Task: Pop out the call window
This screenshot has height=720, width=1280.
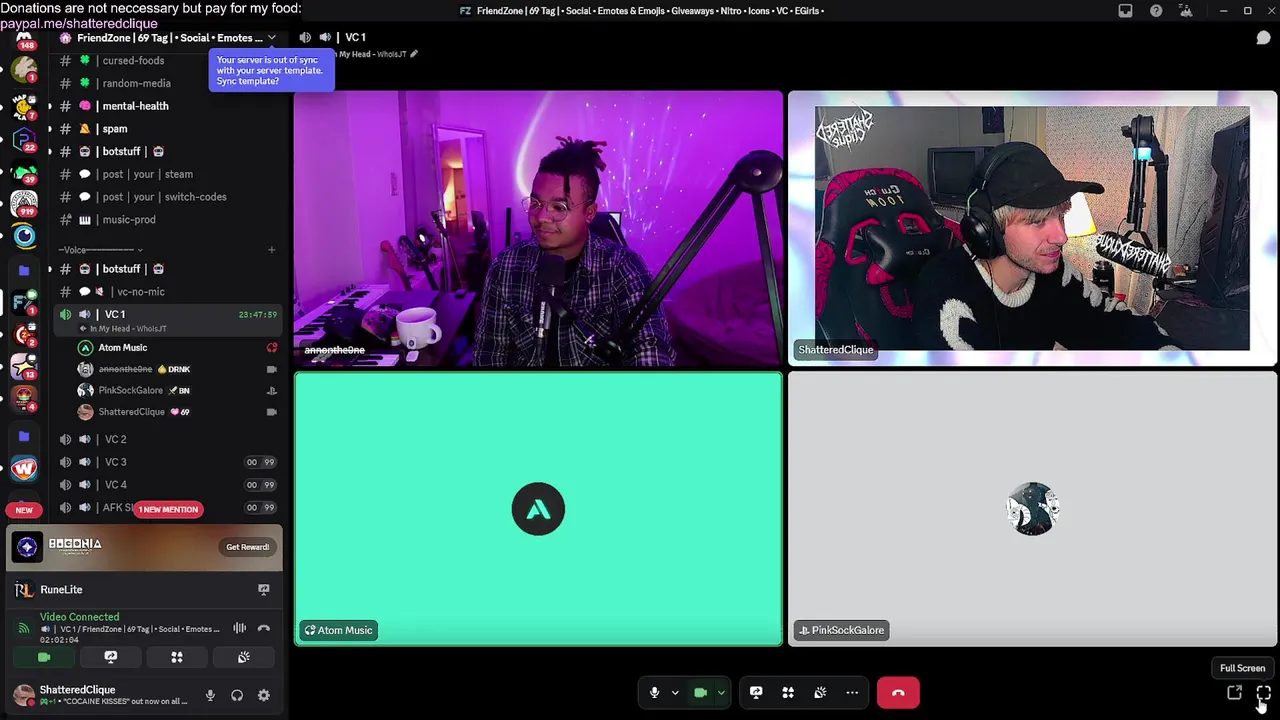Action: click(x=1235, y=693)
